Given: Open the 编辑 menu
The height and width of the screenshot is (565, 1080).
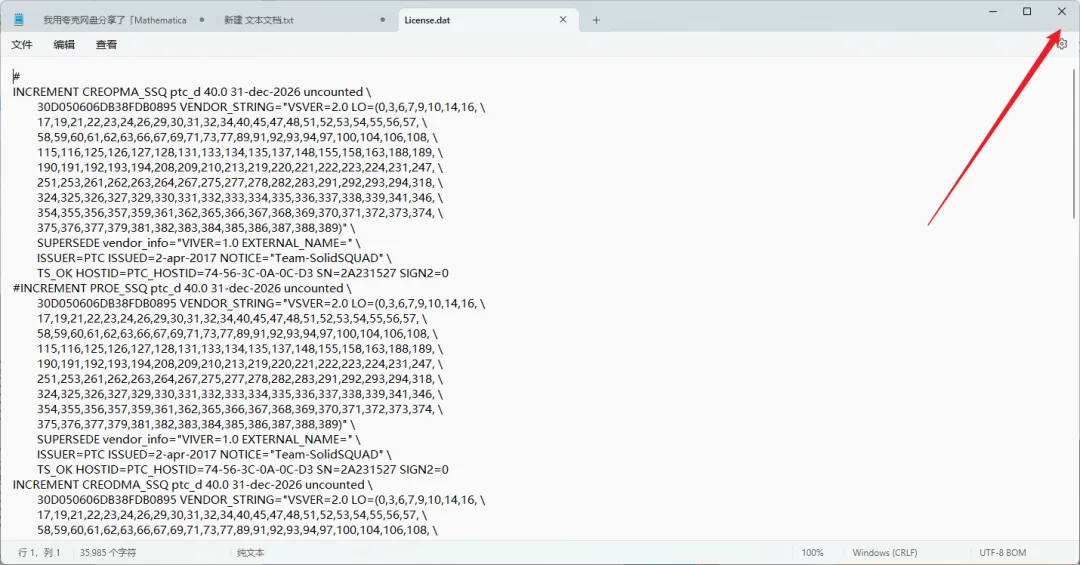Looking at the screenshot, I should point(64,45).
